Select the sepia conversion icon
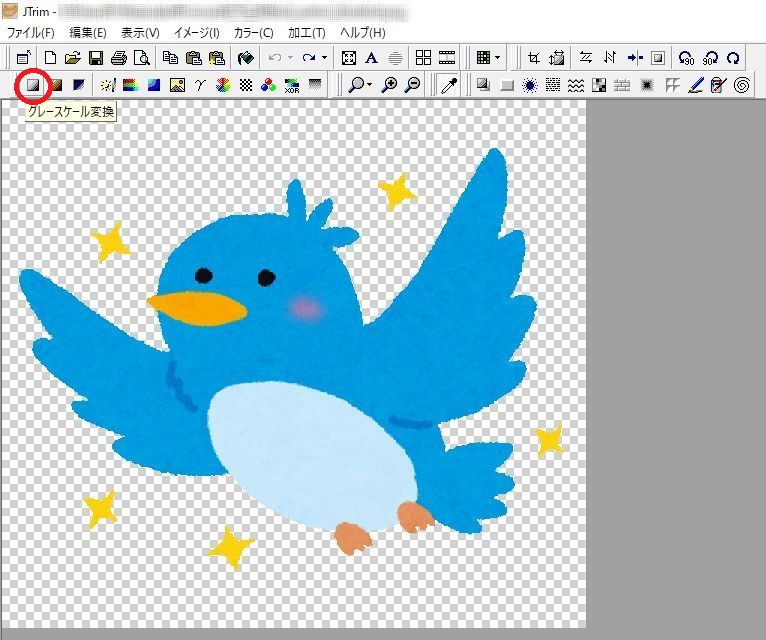 [57, 86]
